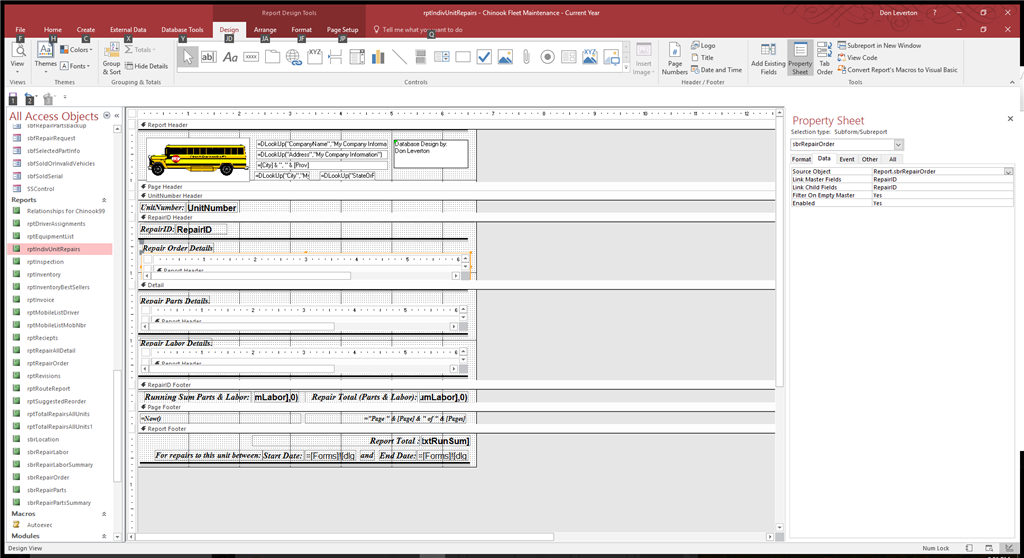The height and width of the screenshot is (558, 1024).
Task: Collapse the Reports group in navigation pane
Action: [104, 200]
